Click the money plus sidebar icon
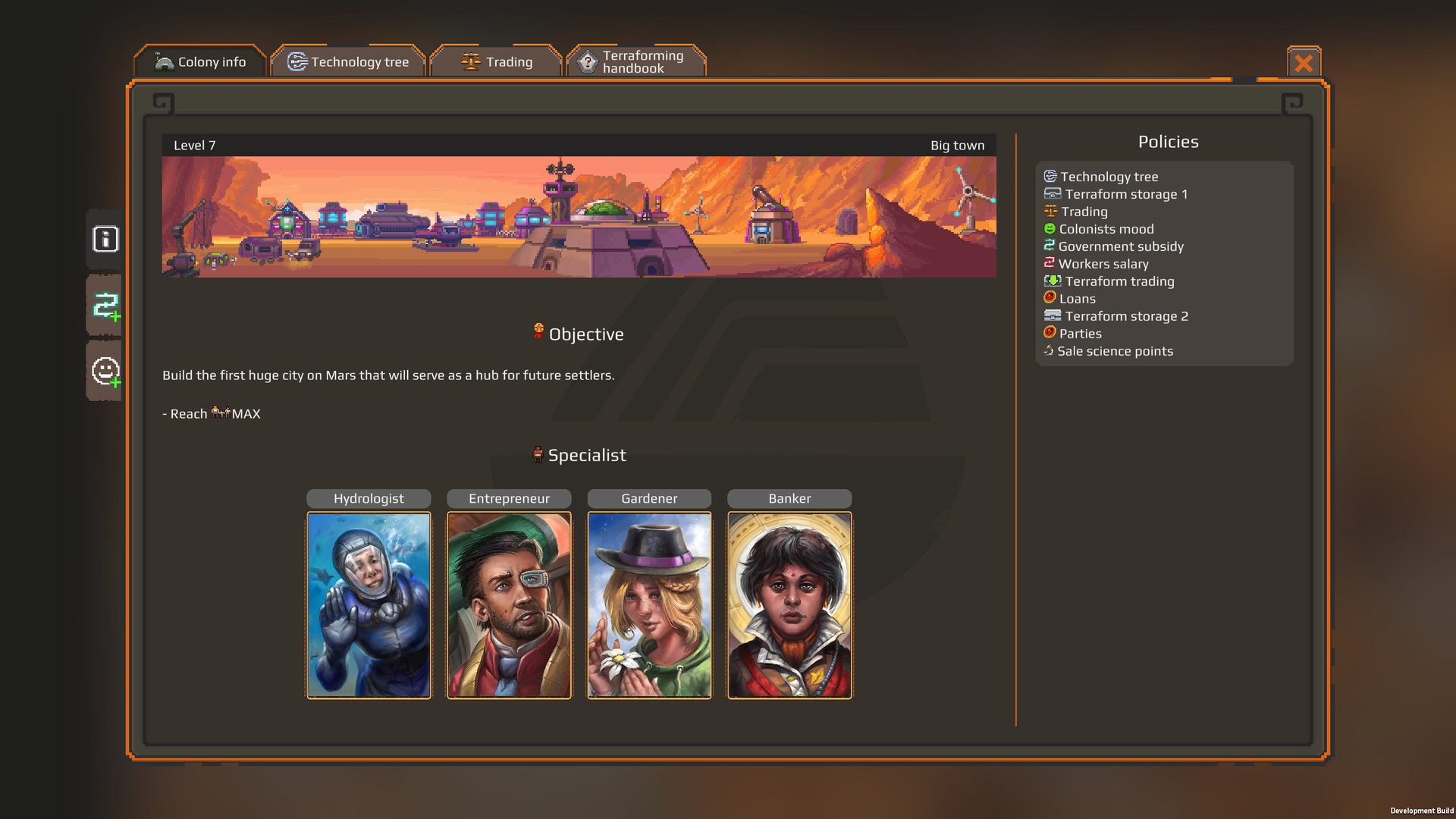 (x=105, y=306)
